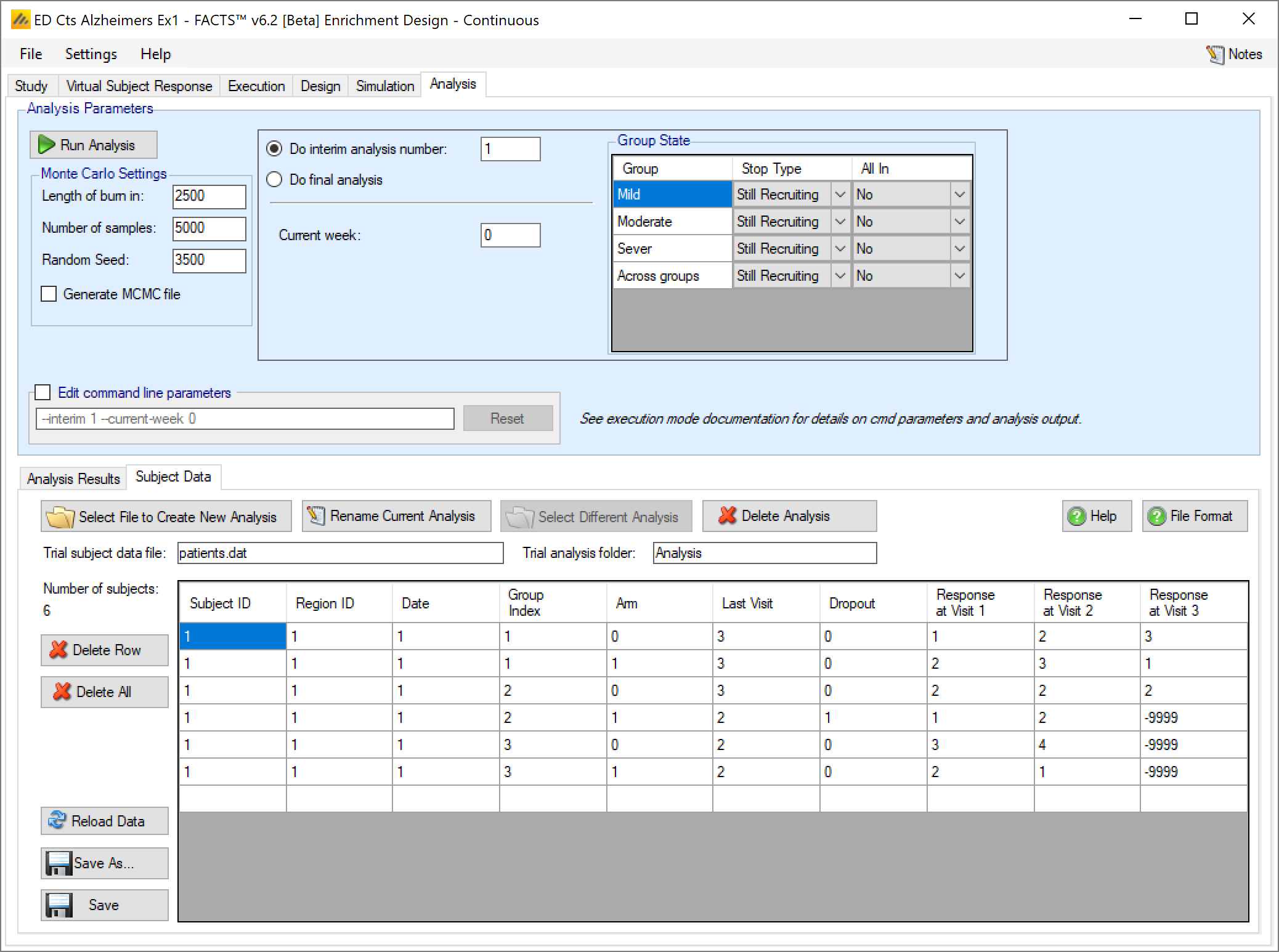Click the Reload Data refresh icon

point(57,821)
